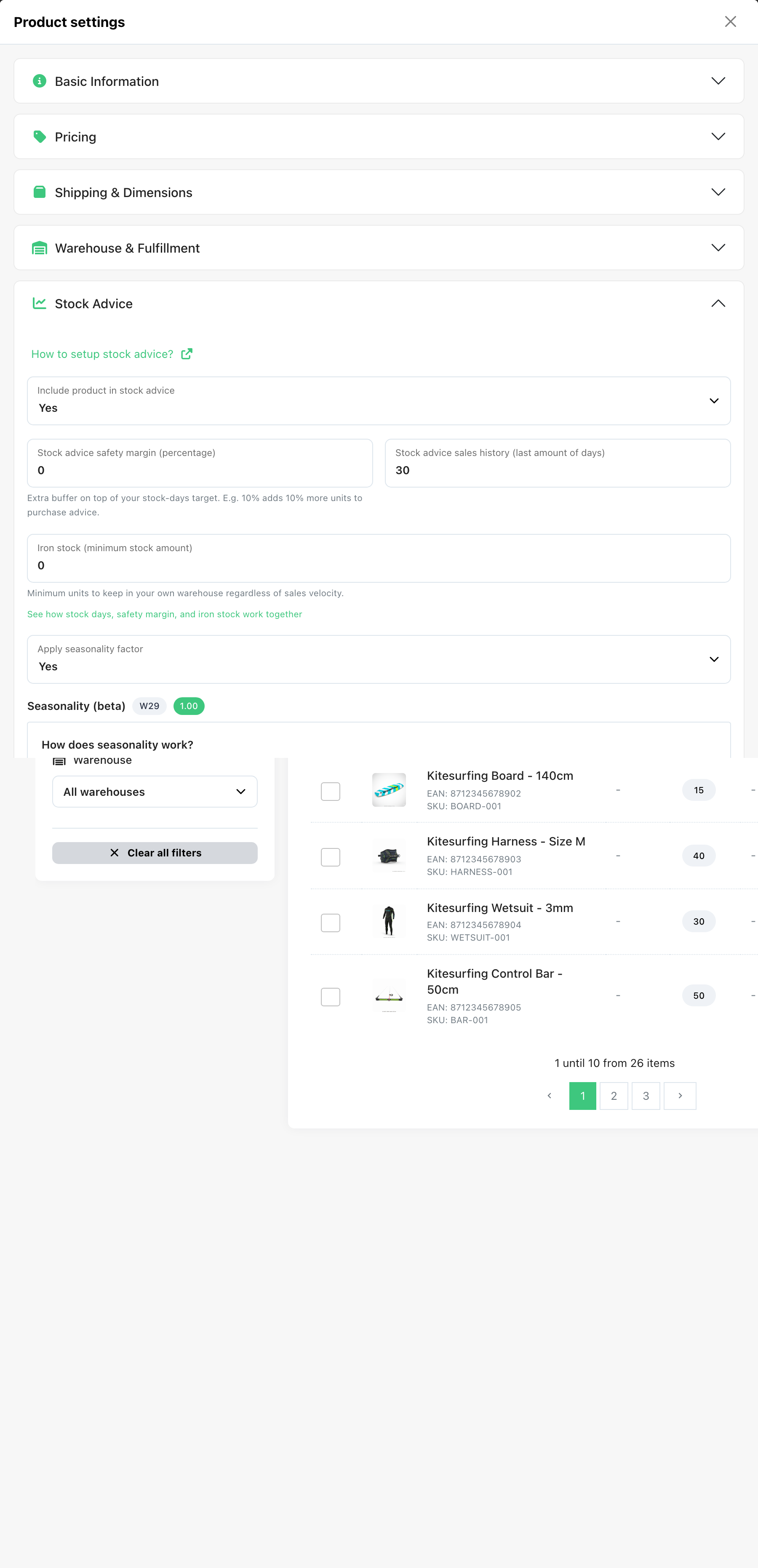
Task: Click the Shipping & Dimensions box icon
Action: [x=40, y=192]
